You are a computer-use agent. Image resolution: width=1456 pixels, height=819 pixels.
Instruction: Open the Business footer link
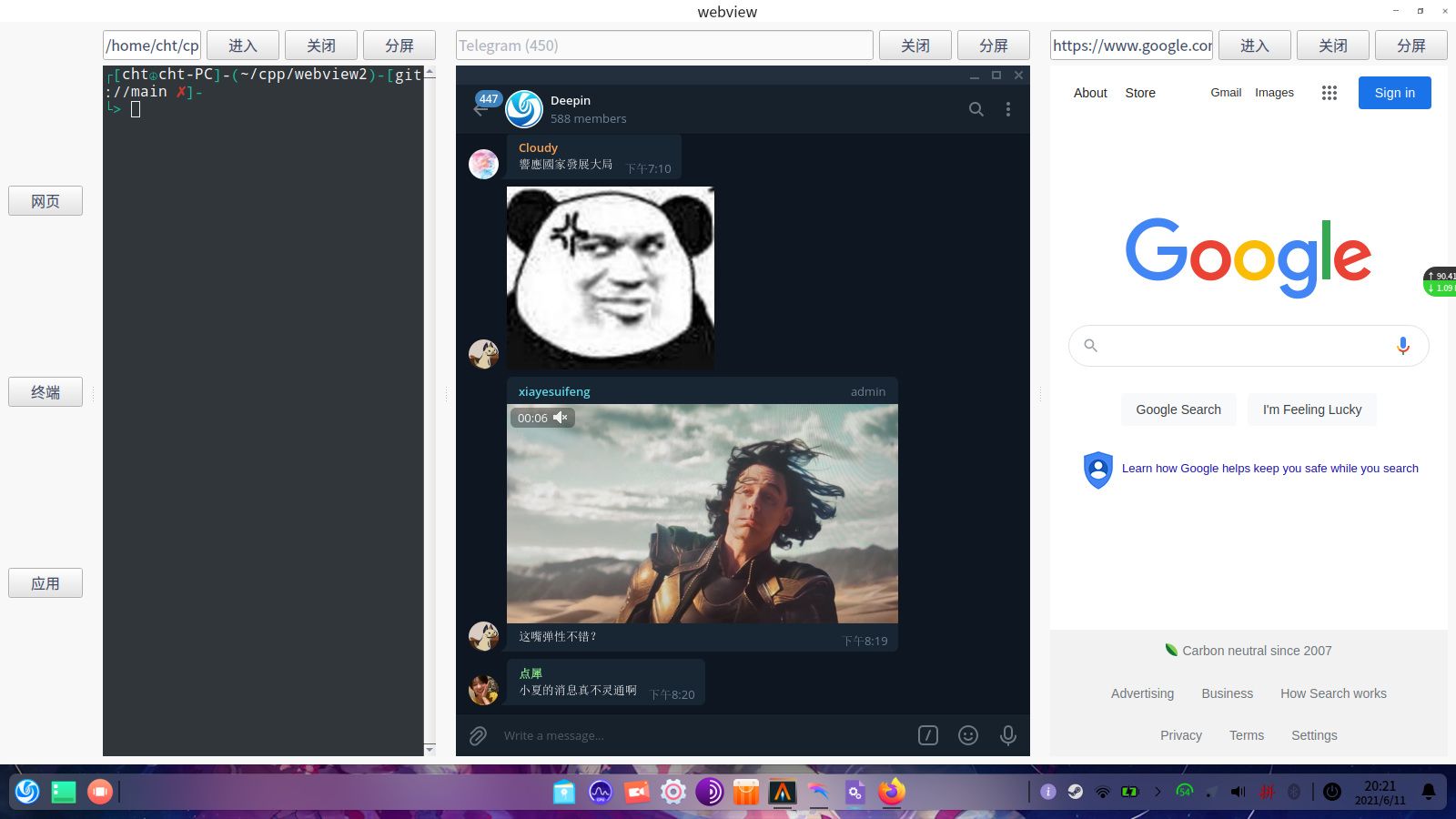1228,693
